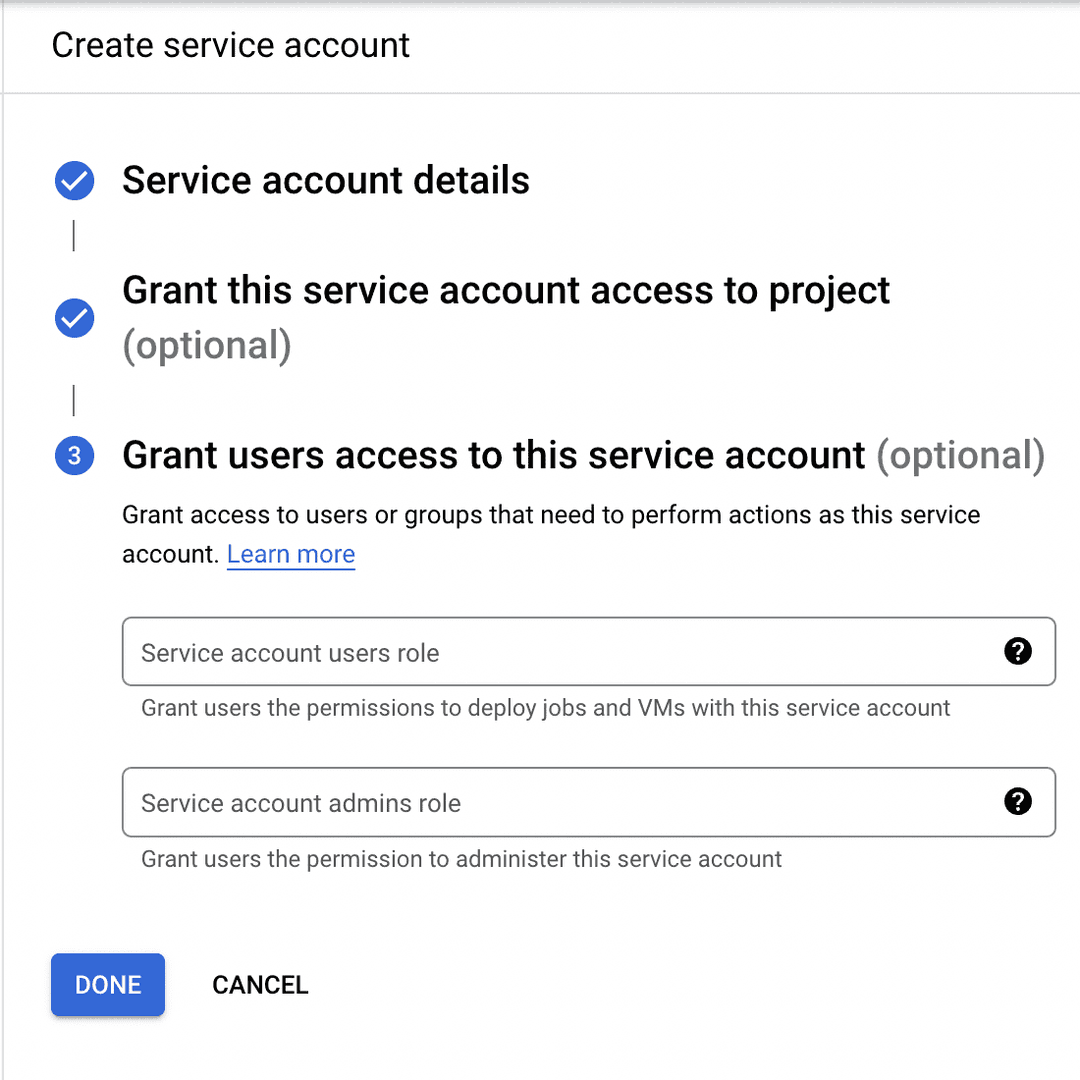This screenshot has height=1080, width=1080.
Task: Click the DONE button
Action: pyautogui.click(x=107, y=985)
